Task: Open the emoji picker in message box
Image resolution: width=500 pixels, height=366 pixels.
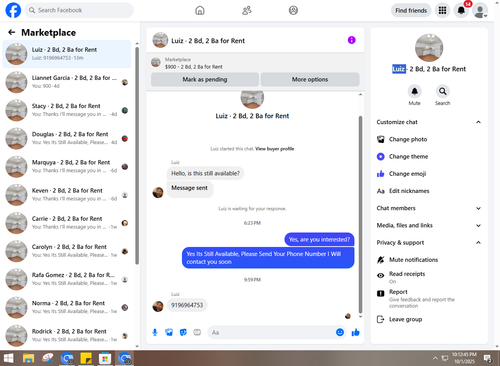Action: point(340,332)
